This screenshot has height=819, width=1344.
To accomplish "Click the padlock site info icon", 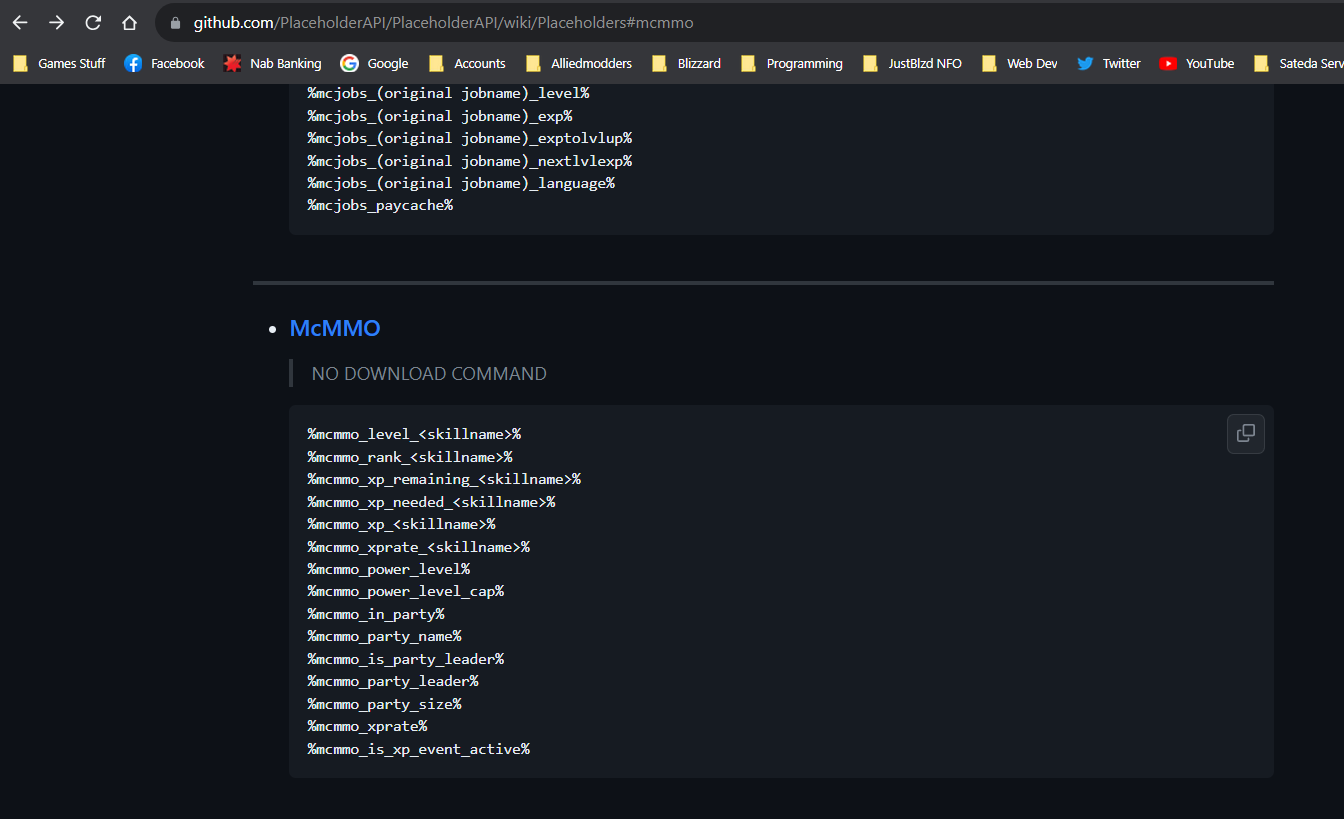I will point(175,22).
